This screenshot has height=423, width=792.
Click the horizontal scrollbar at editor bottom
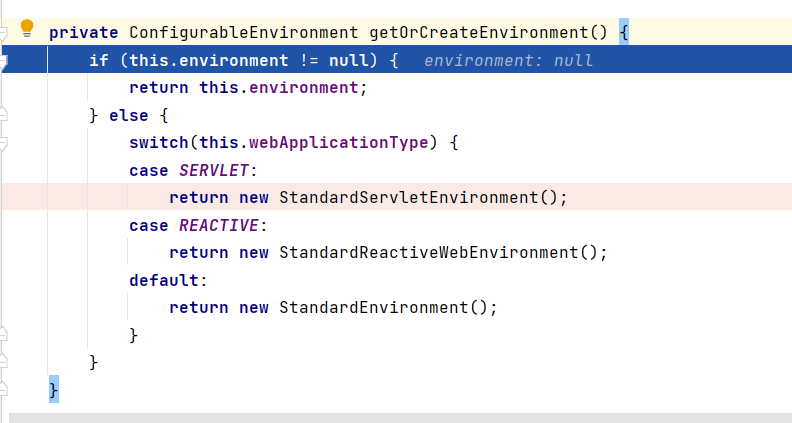pos(401,418)
